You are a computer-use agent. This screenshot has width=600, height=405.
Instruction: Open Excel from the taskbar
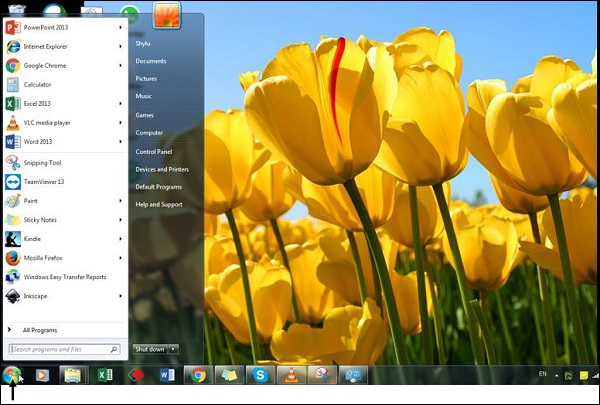tap(104, 375)
